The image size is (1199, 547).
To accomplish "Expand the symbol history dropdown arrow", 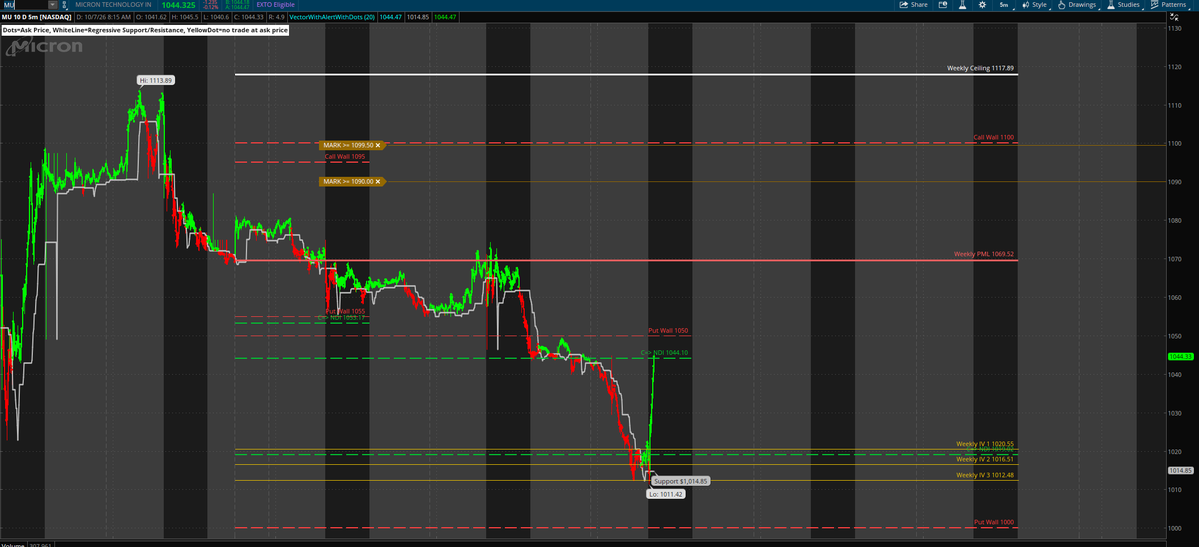I will point(52,5).
